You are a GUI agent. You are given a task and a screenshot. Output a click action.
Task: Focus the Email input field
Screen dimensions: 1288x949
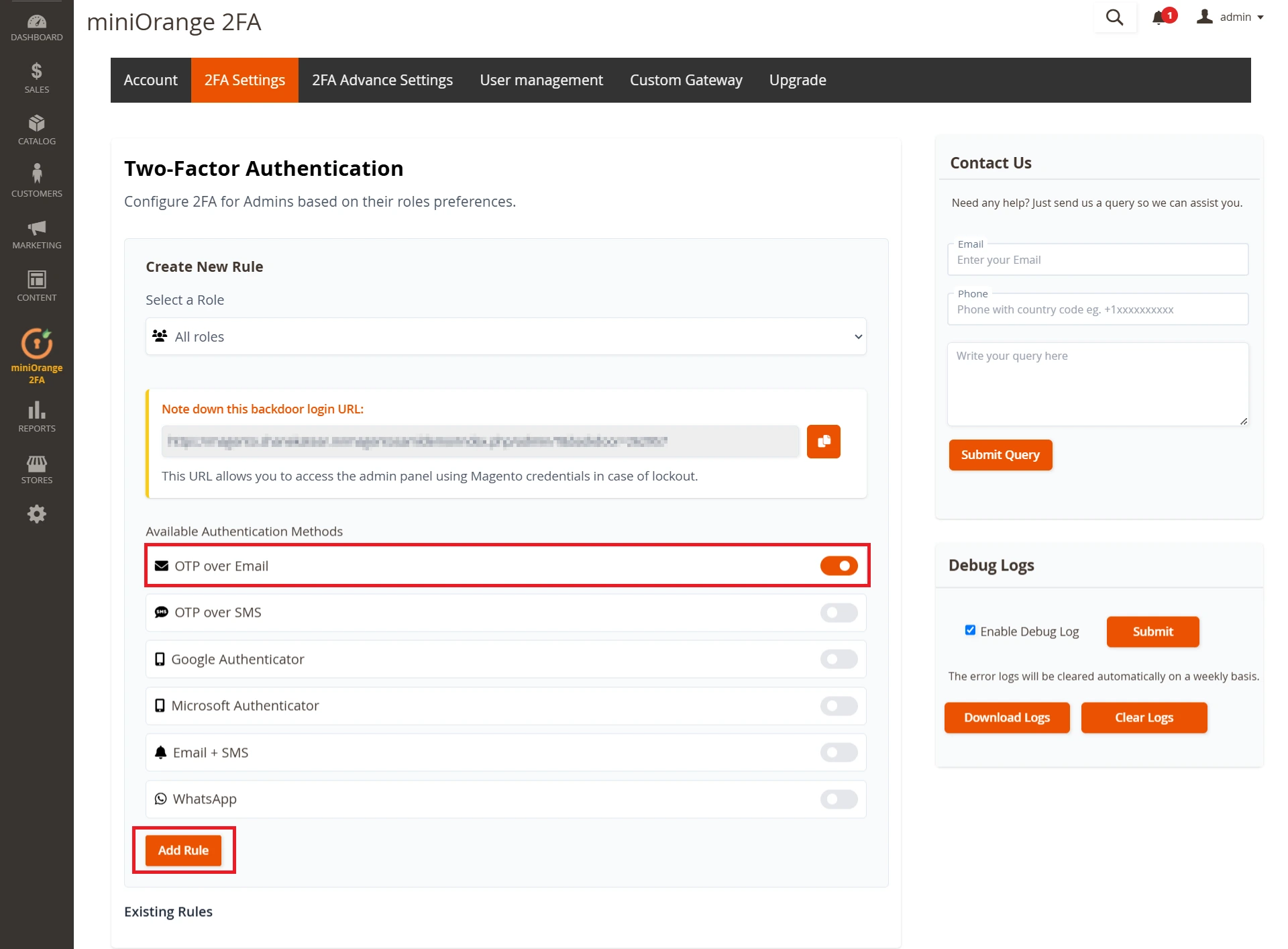click(1097, 260)
